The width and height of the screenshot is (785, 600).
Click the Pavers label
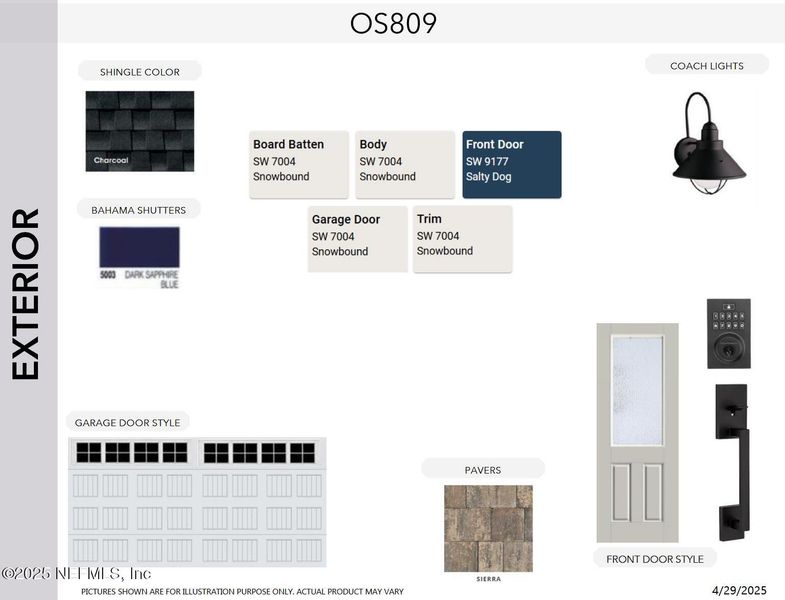pyautogui.click(x=483, y=469)
